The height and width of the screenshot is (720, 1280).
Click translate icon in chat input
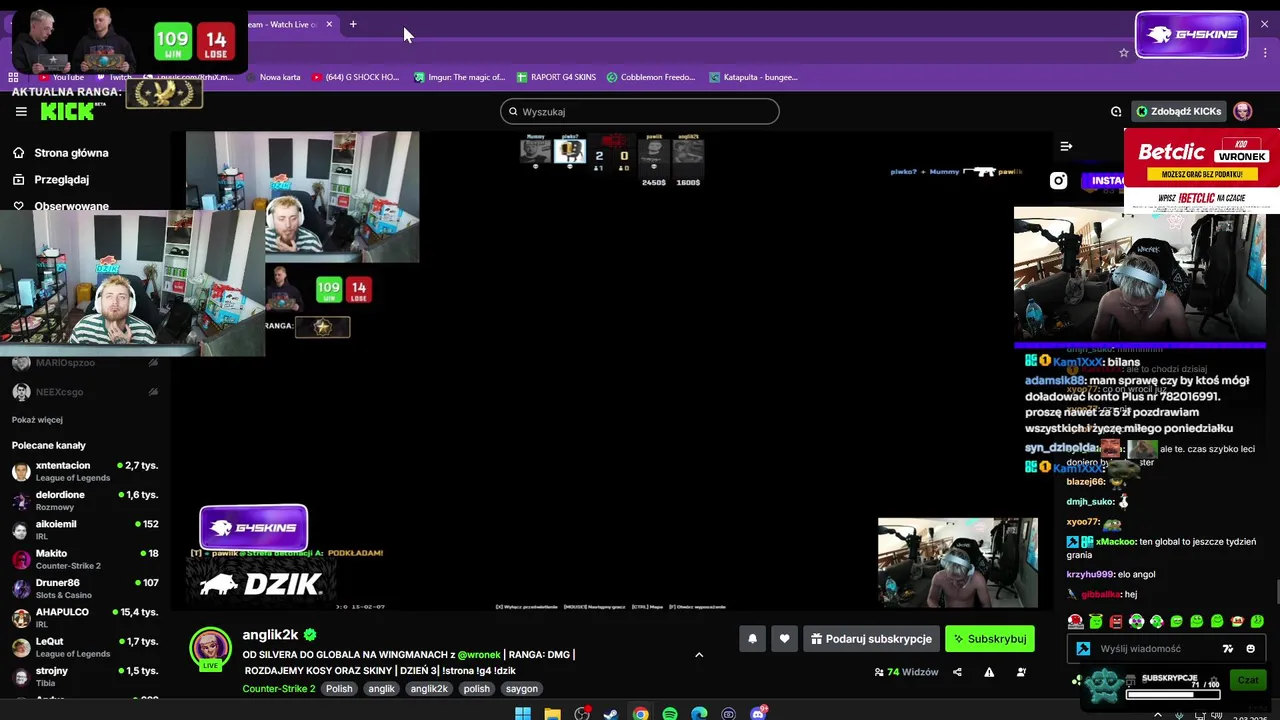click(x=1227, y=649)
